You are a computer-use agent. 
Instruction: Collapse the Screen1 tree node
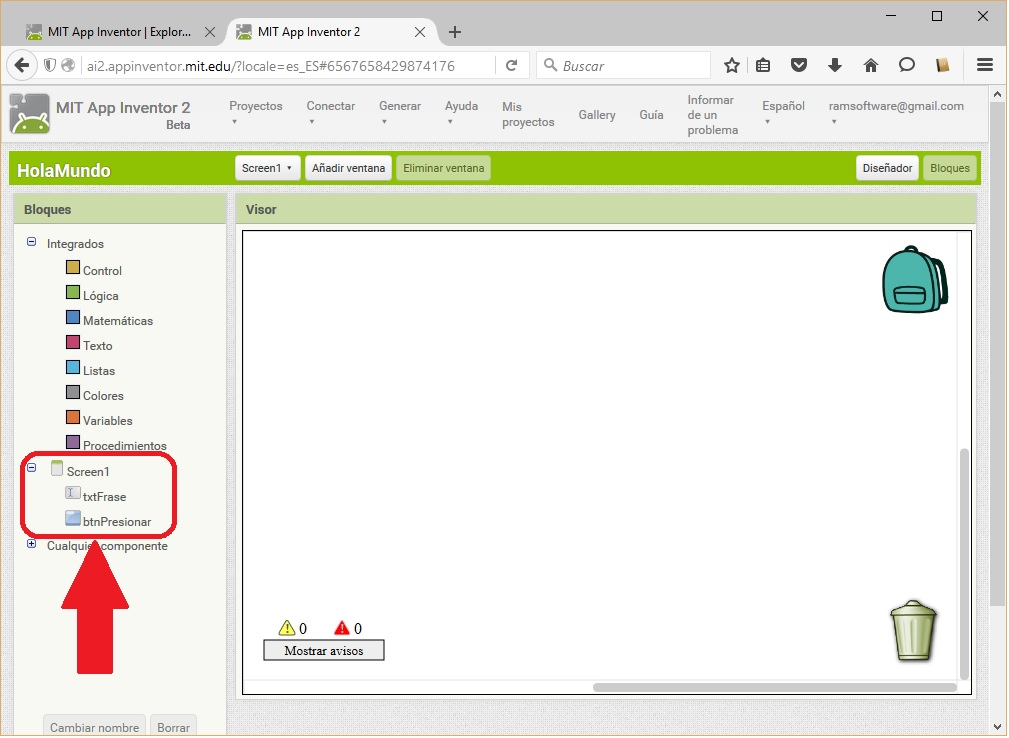pos(32,467)
